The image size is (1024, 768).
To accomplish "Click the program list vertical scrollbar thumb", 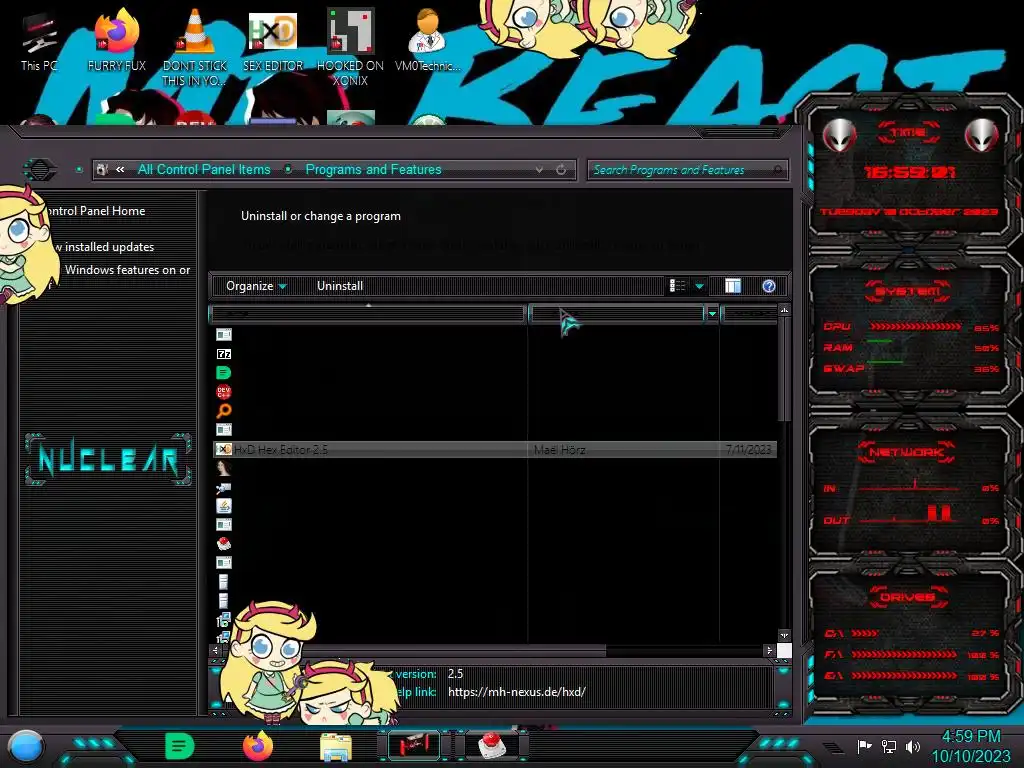I will 784,370.
